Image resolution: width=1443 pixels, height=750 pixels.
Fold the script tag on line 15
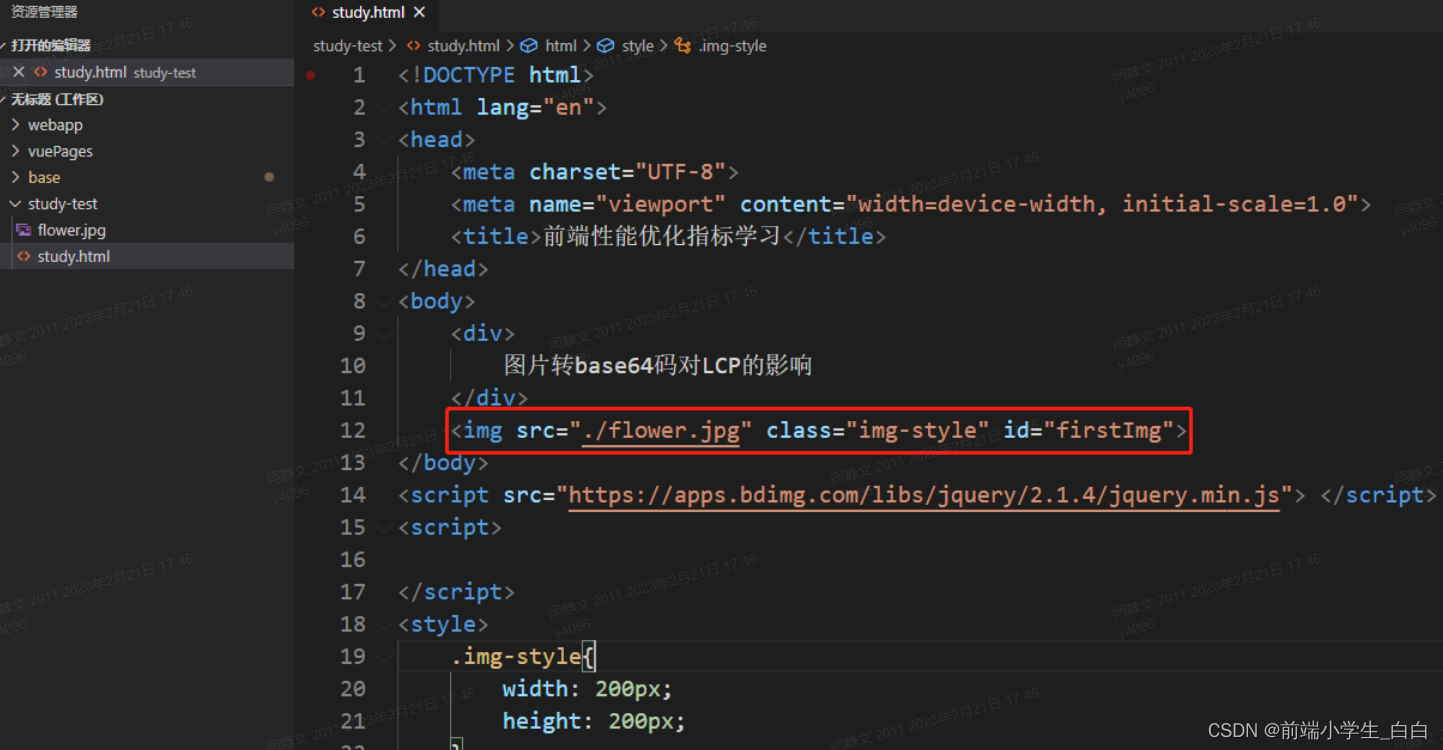tap(385, 527)
